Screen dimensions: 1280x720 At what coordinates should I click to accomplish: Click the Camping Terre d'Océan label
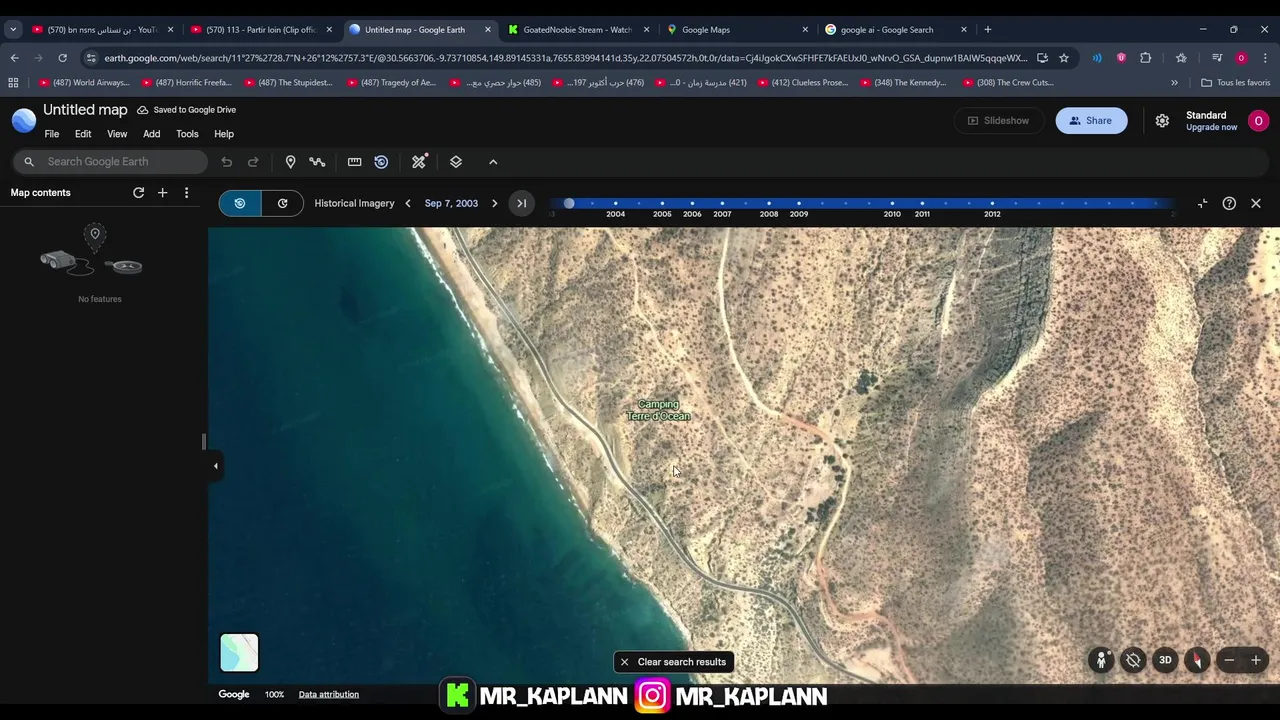658,411
